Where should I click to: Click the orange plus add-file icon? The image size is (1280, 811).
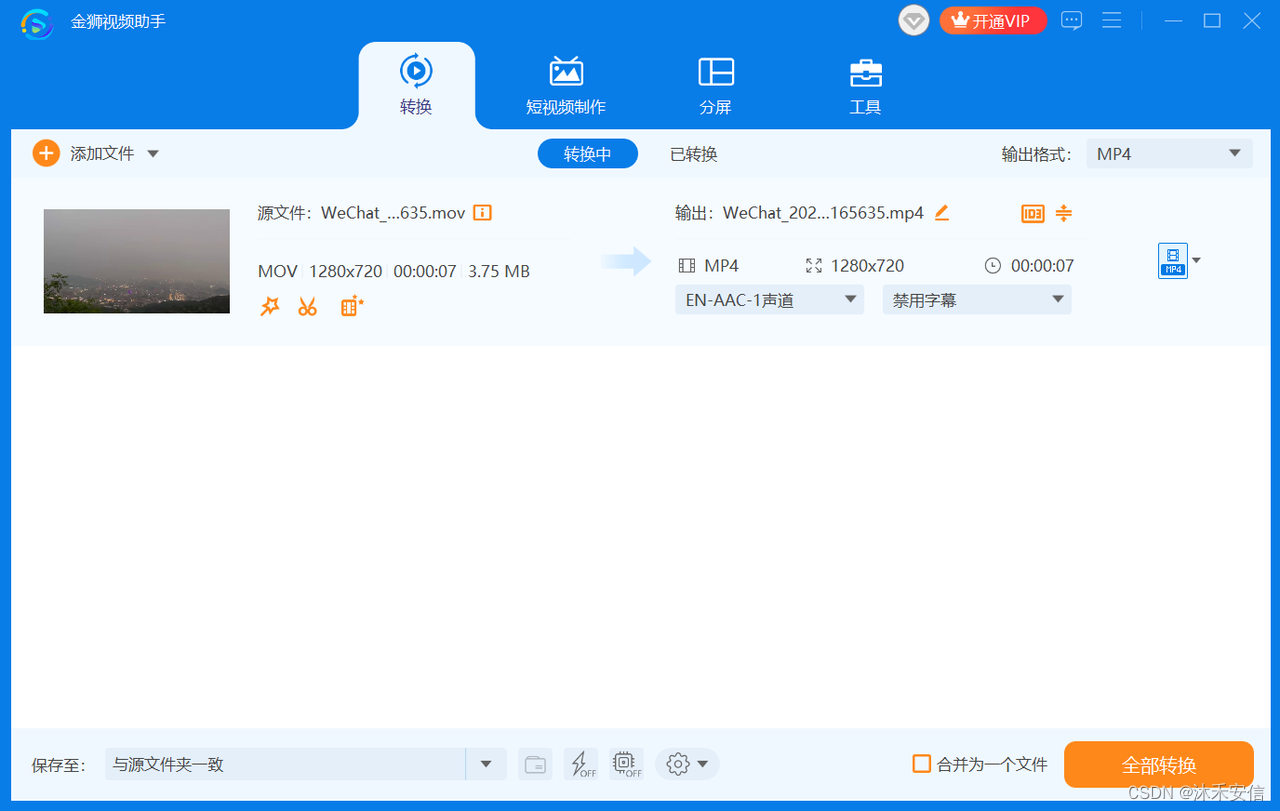[46, 153]
